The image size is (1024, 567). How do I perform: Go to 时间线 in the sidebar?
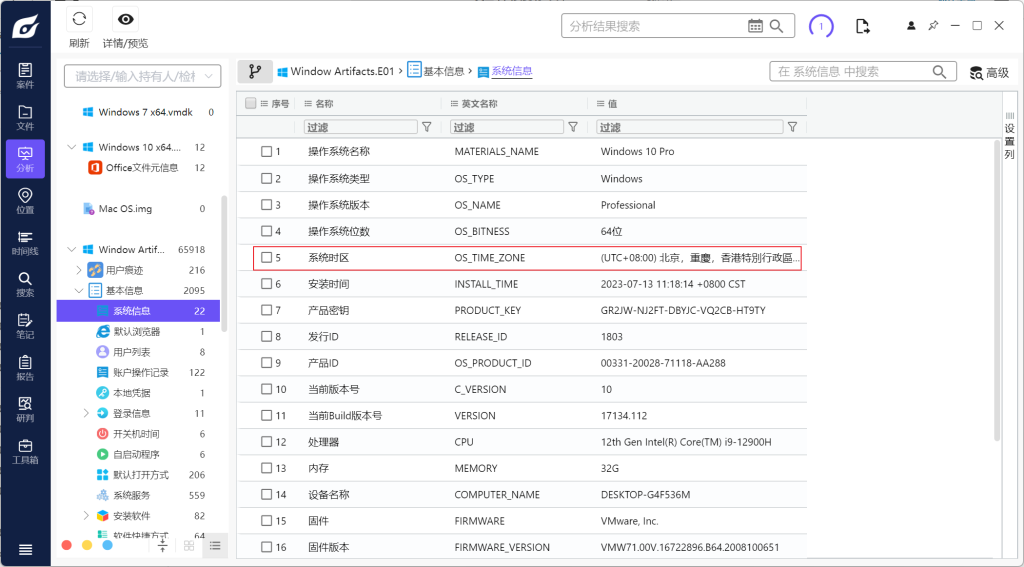(x=25, y=242)
